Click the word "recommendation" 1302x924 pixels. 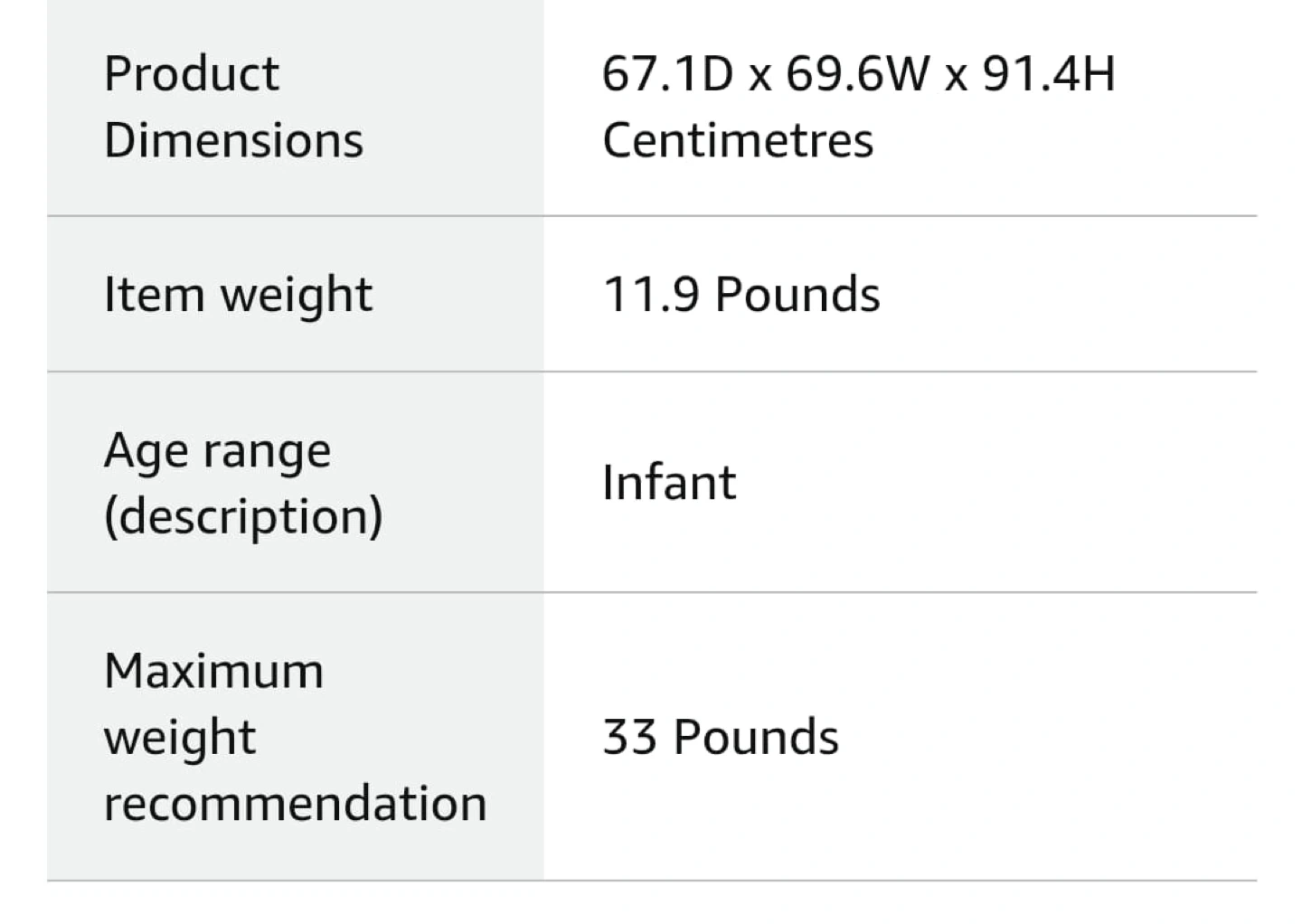(x=295, y=804)
